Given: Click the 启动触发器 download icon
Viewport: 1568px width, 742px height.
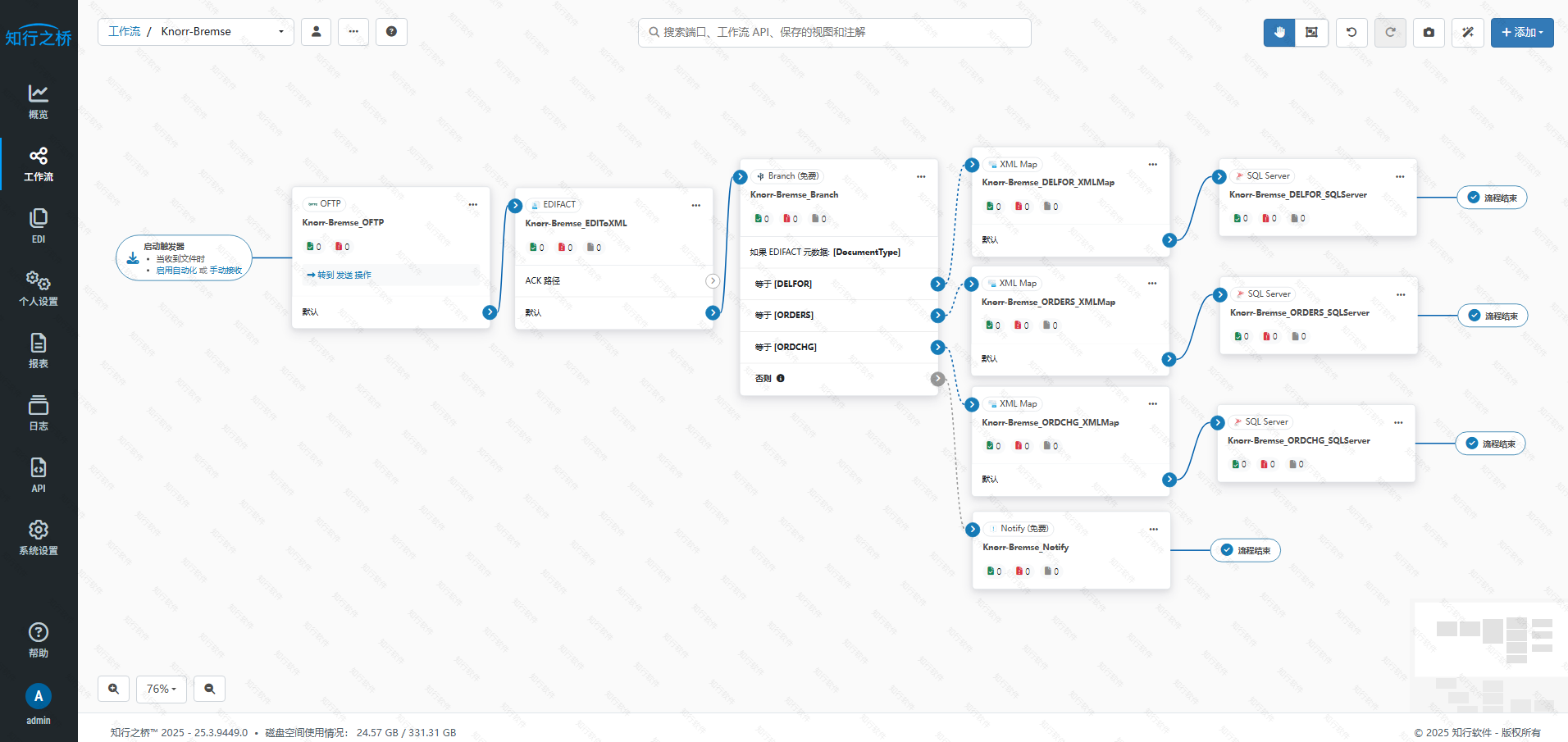Looking at the screenshot, I should (x=133, y=258).
